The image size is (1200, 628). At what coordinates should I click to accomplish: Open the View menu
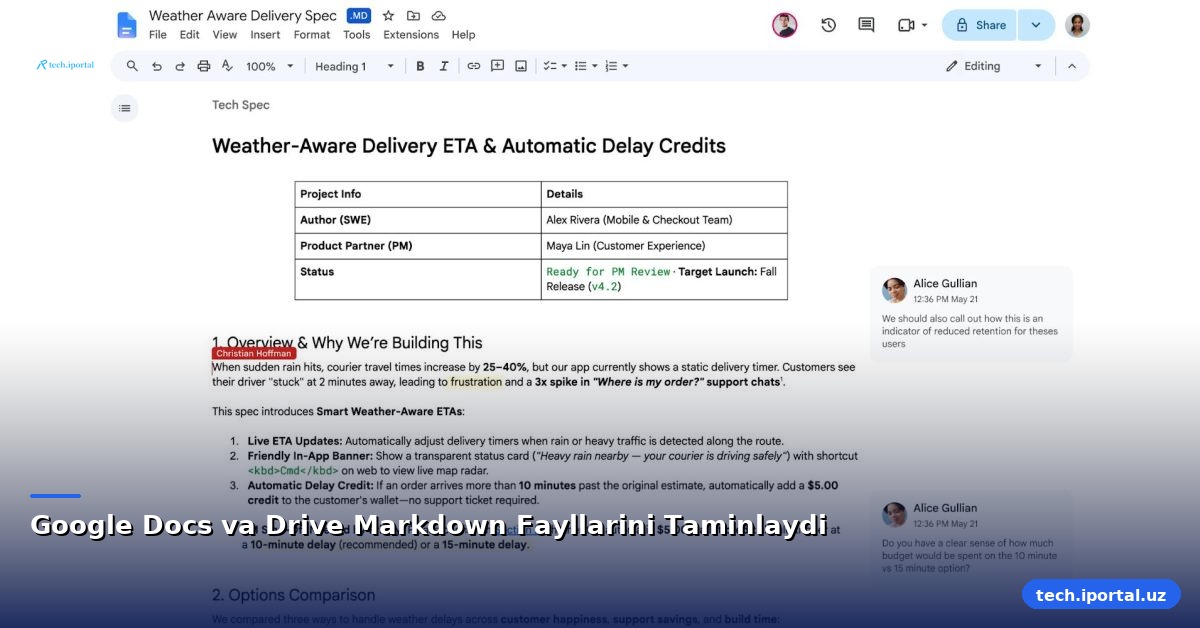(225, 34)
